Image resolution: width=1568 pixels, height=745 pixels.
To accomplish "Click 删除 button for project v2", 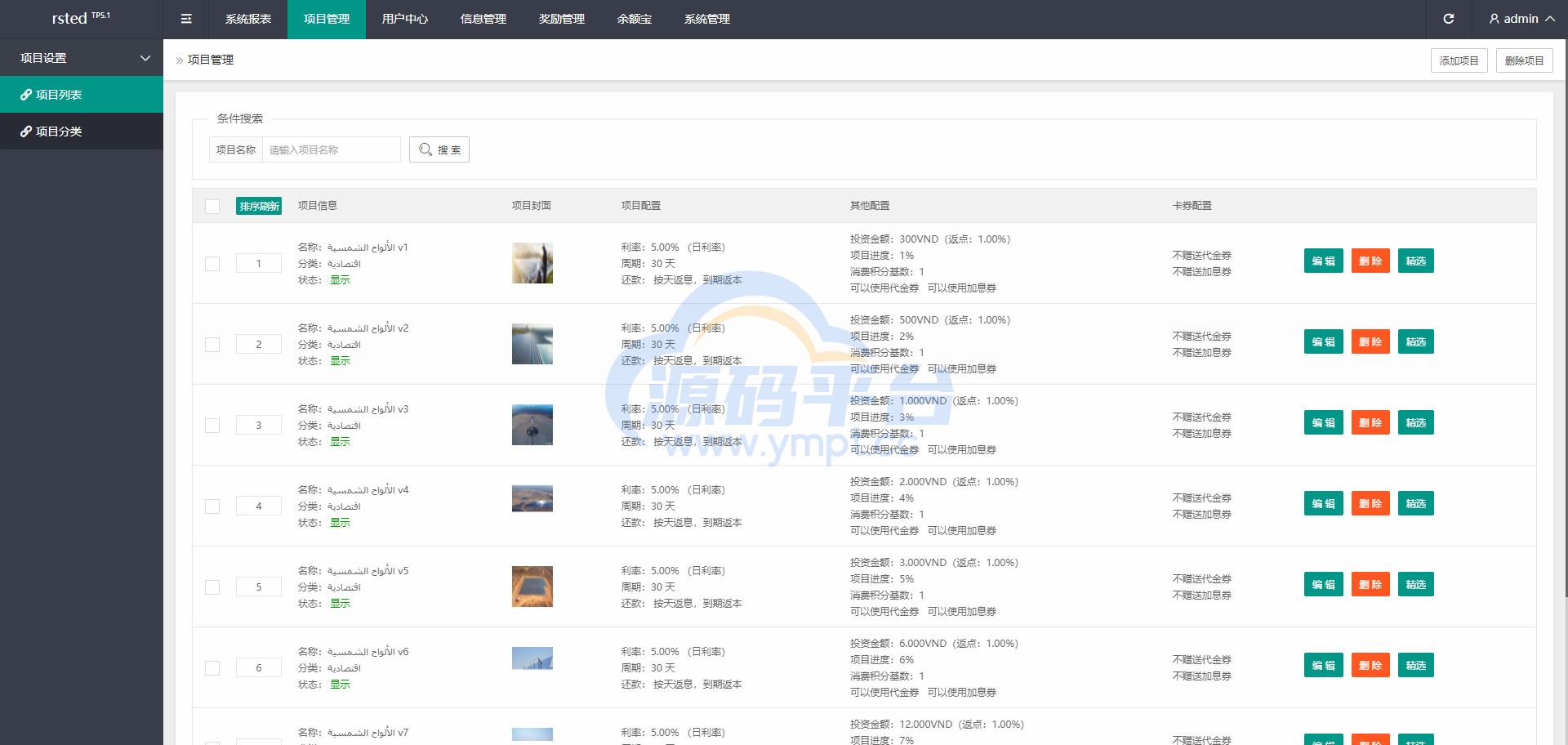I will 1370,341.
